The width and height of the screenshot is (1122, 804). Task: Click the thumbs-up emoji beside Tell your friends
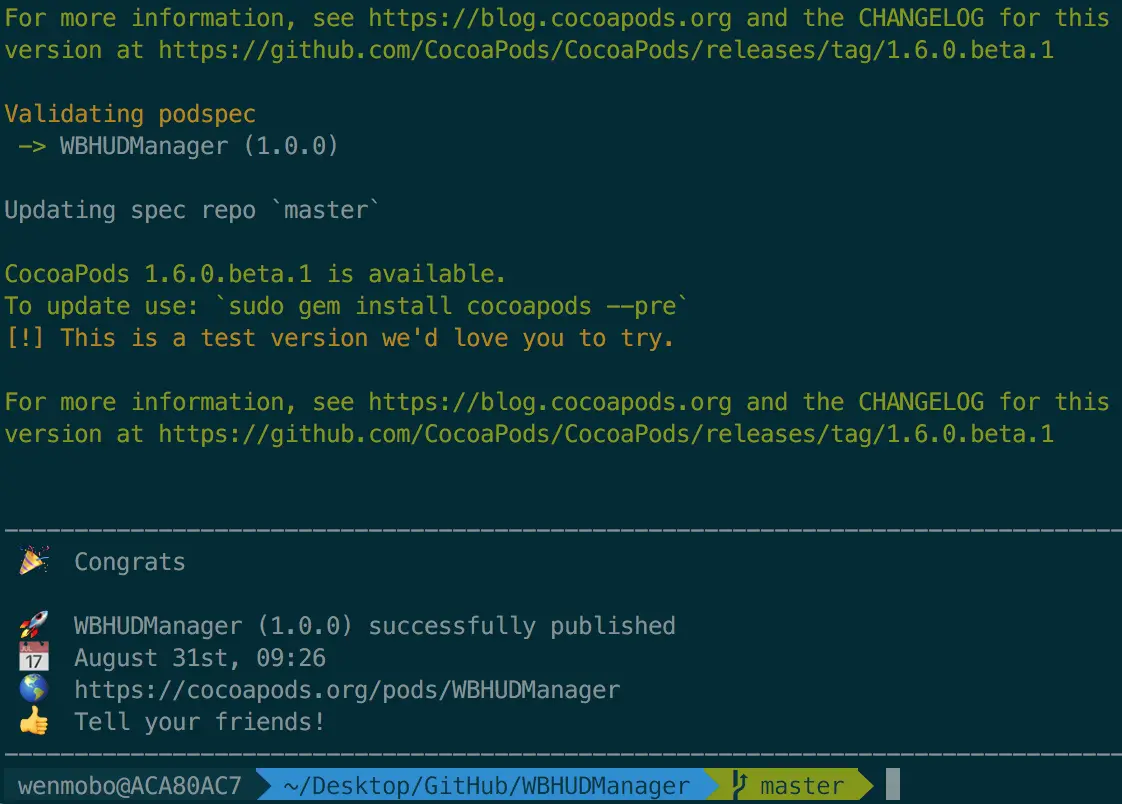point(34,721)
